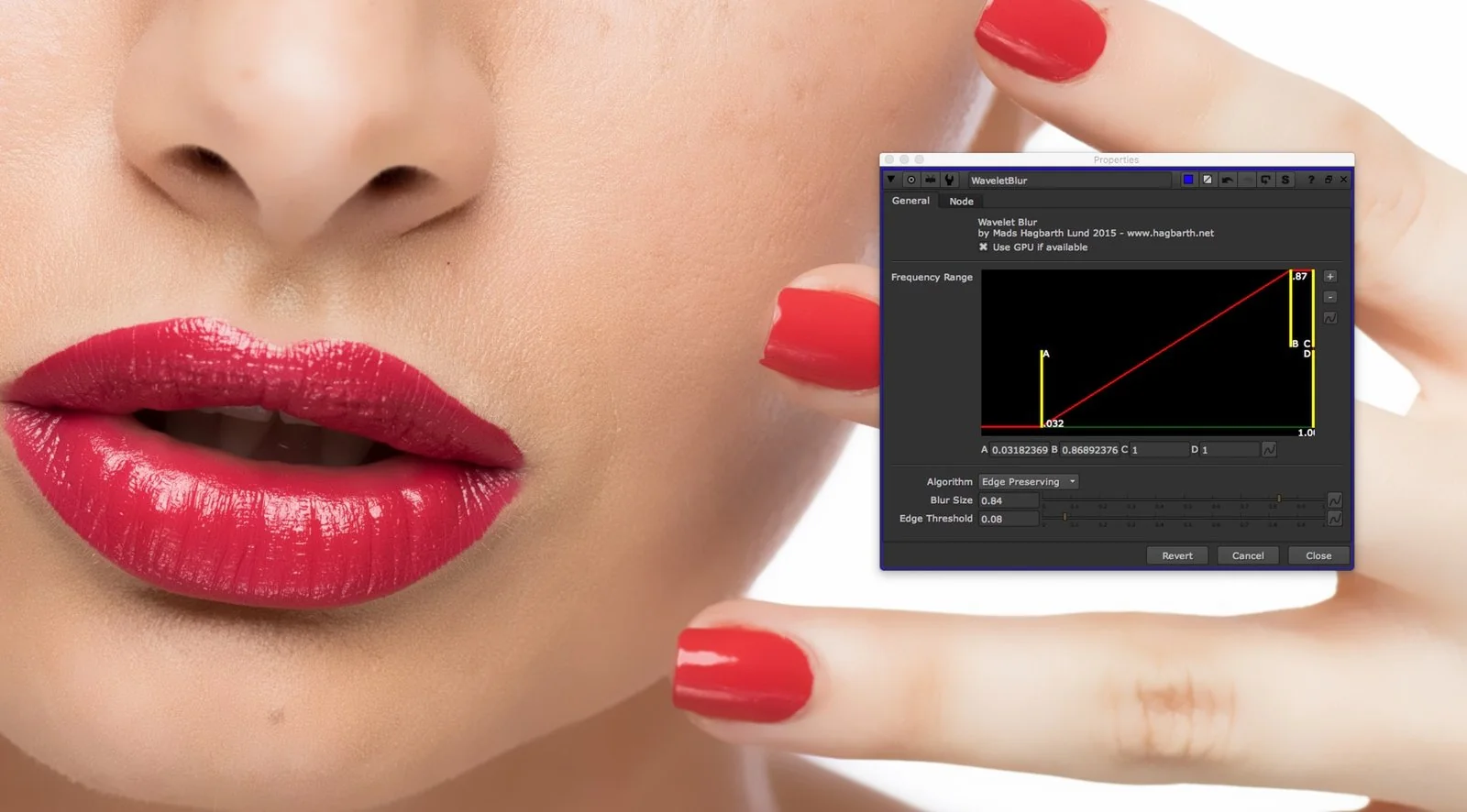Viewport: 1467px width, 812px height.
Task: Click the blue node color swatch
Action: click(x=1188, y=180)
